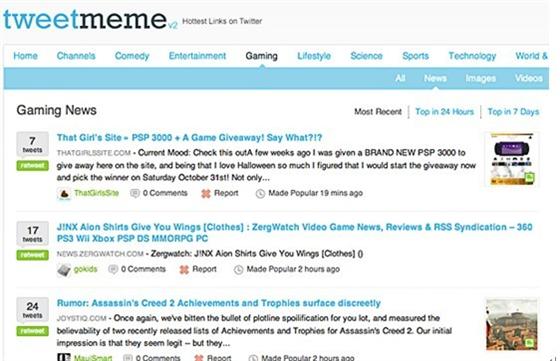Go to the Science category
Viewport: 560px width, 361px height.
[366, 56]
